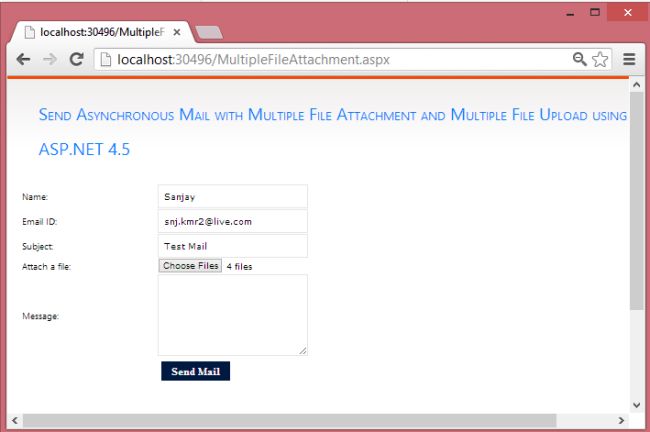
Task: Click the Name input field
Action: [x=233, y=197]
